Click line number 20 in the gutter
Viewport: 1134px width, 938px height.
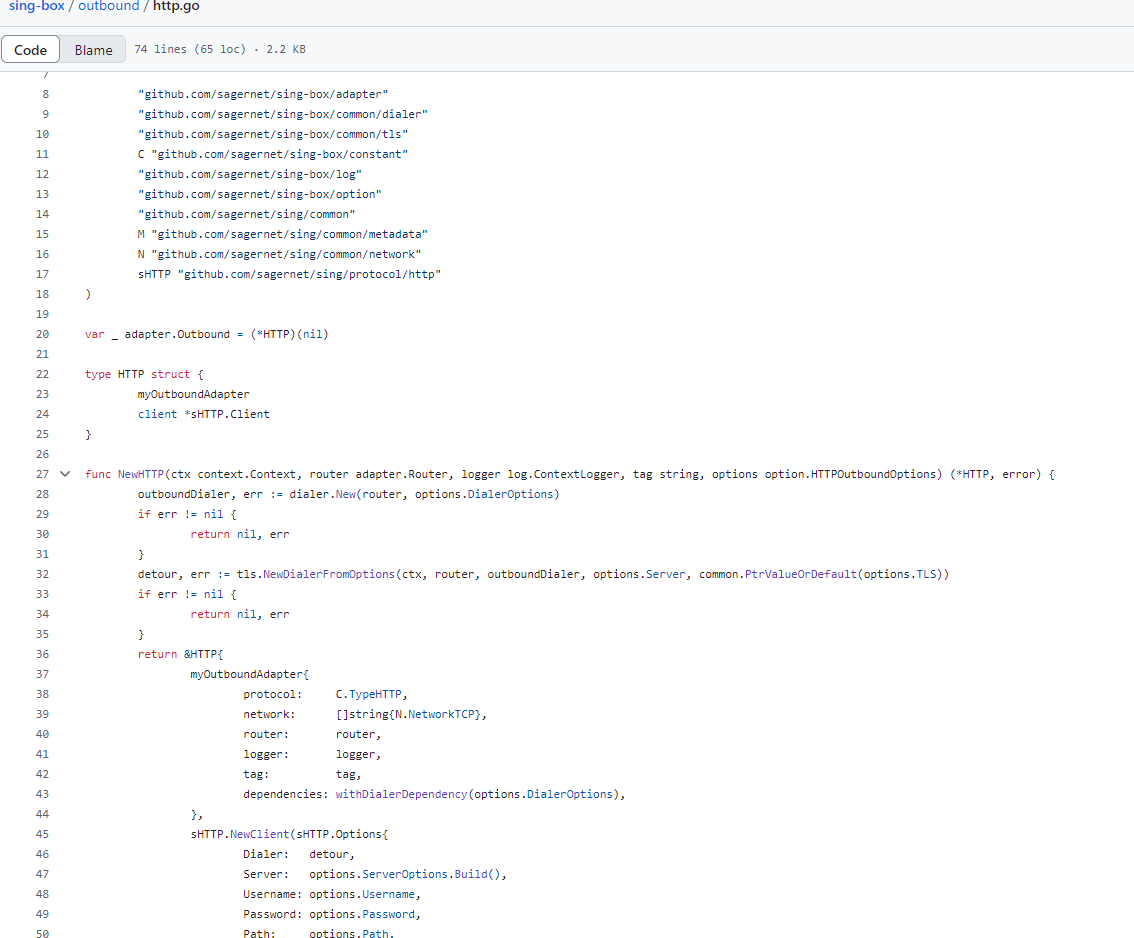point(42,334)
